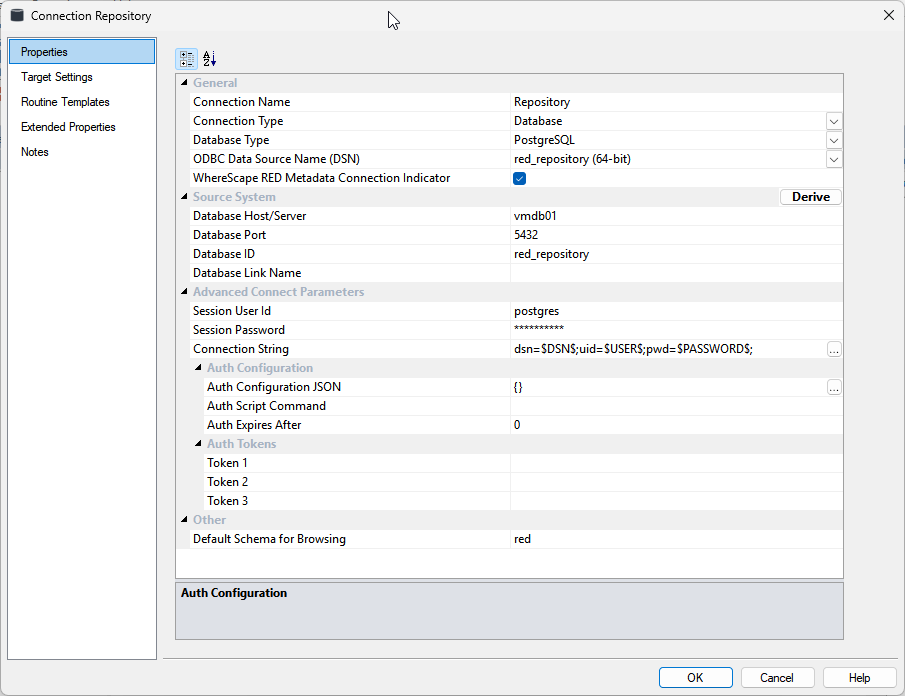
Task: Open the Routine Templates page
Action: tap(65, 102)
